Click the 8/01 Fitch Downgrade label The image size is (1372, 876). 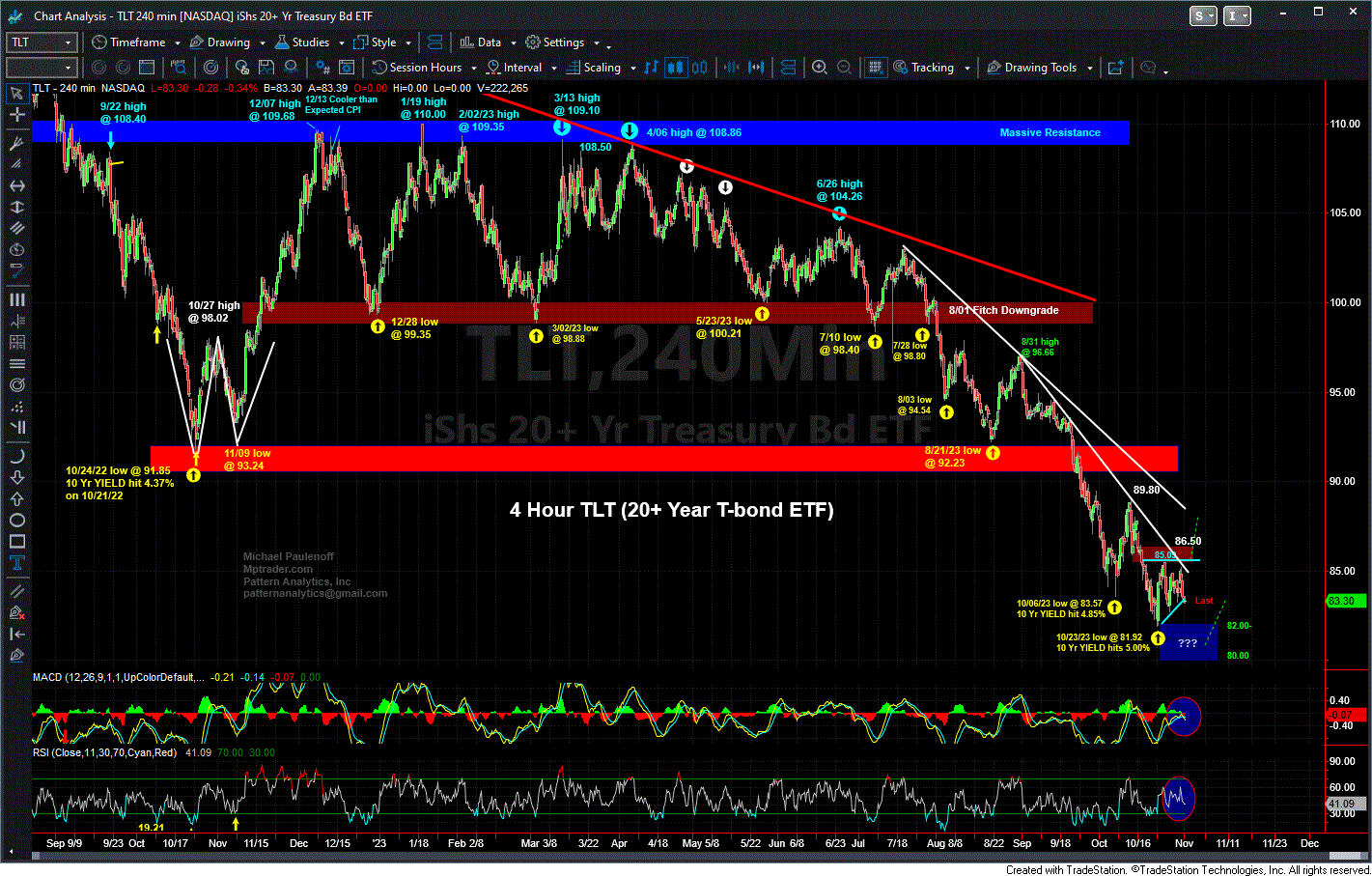[x=1003, y=310]
